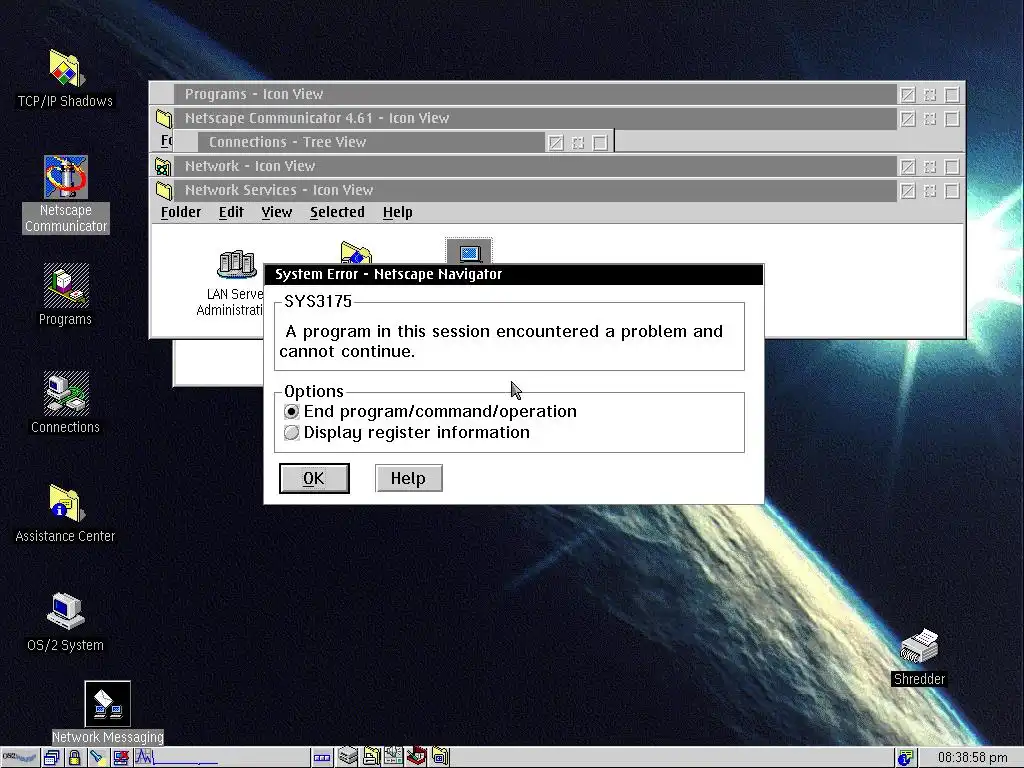Click the Network - Icon View title bar
The image size is (1024, 768).
tap(536, 167)
